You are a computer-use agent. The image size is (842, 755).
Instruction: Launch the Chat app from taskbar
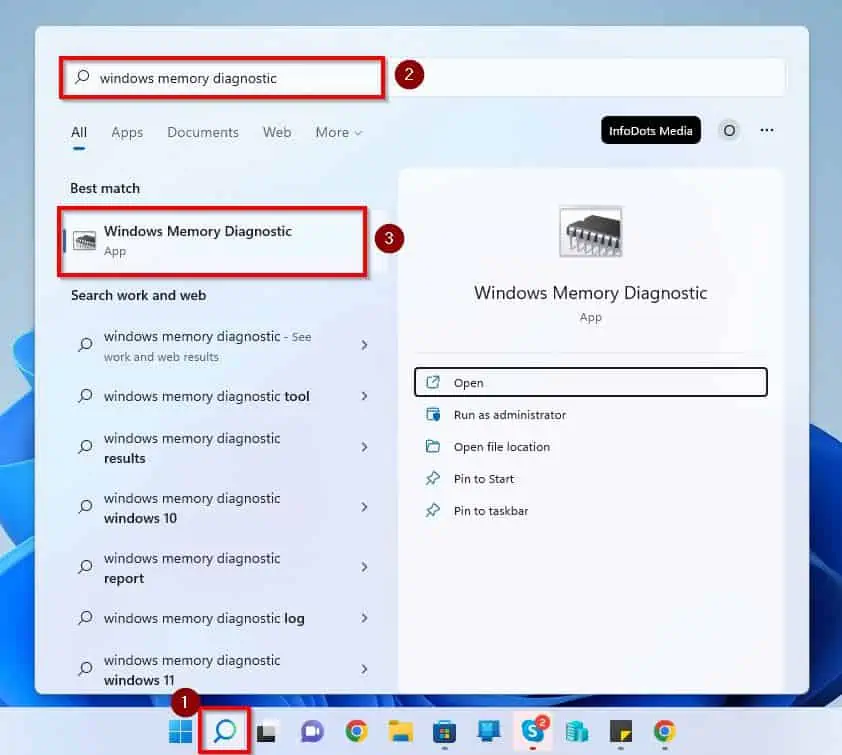pyautogui.click(x=312, y=731)
